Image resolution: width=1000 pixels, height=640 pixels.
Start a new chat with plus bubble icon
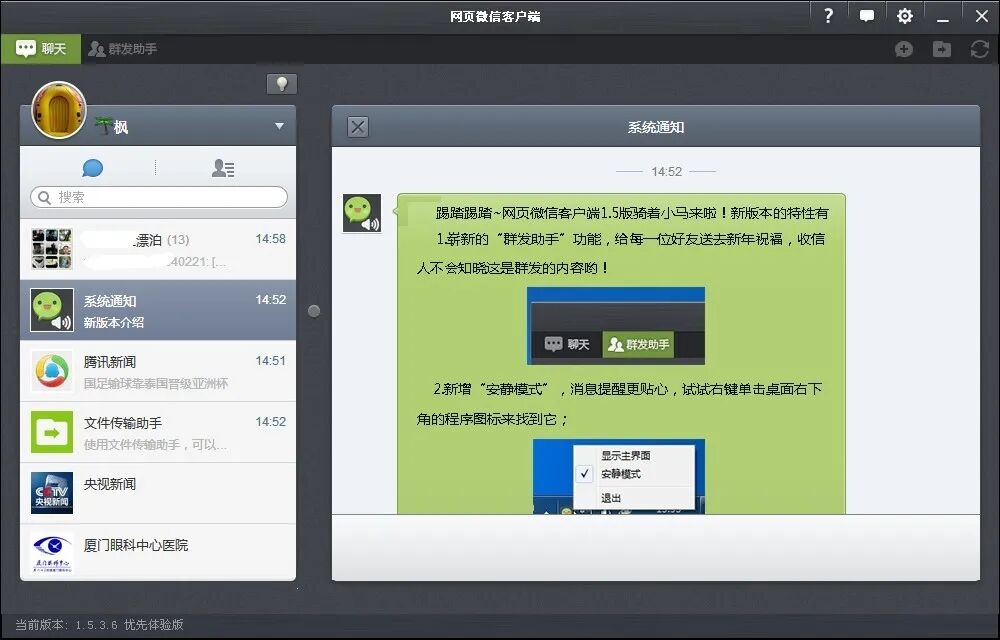(x=904, y=49)
